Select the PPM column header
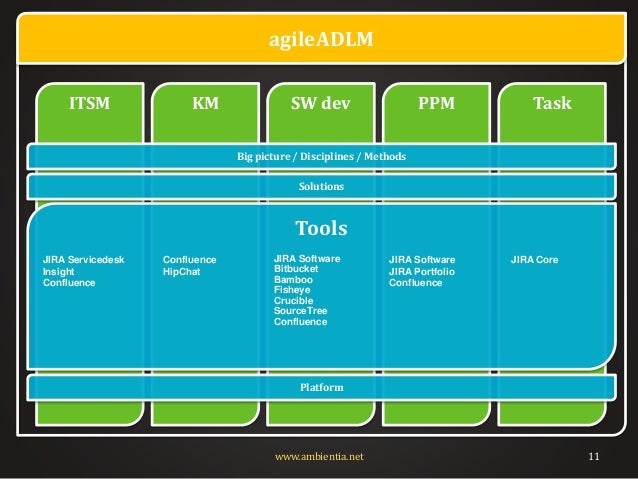638x479 pixels. (x=437, y=103)
